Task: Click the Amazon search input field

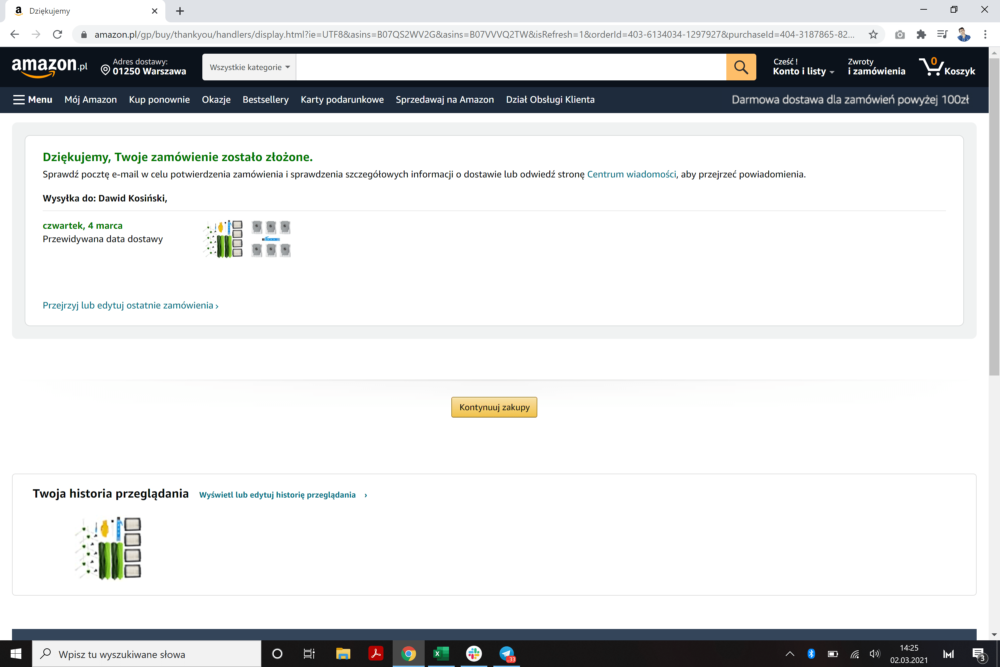Action: click(x=511, y=67)
